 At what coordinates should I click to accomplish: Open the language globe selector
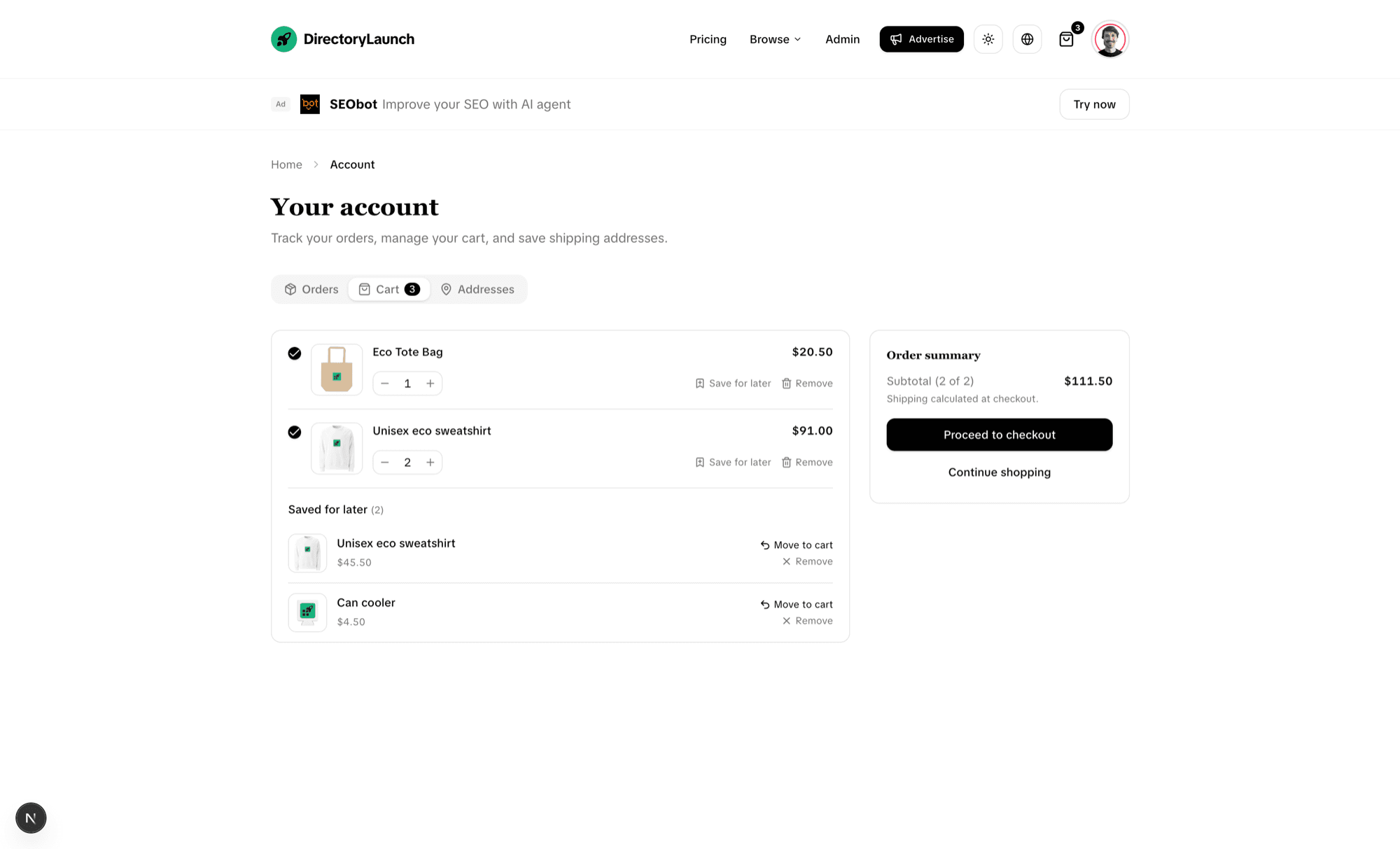(x=1027, y=39)
